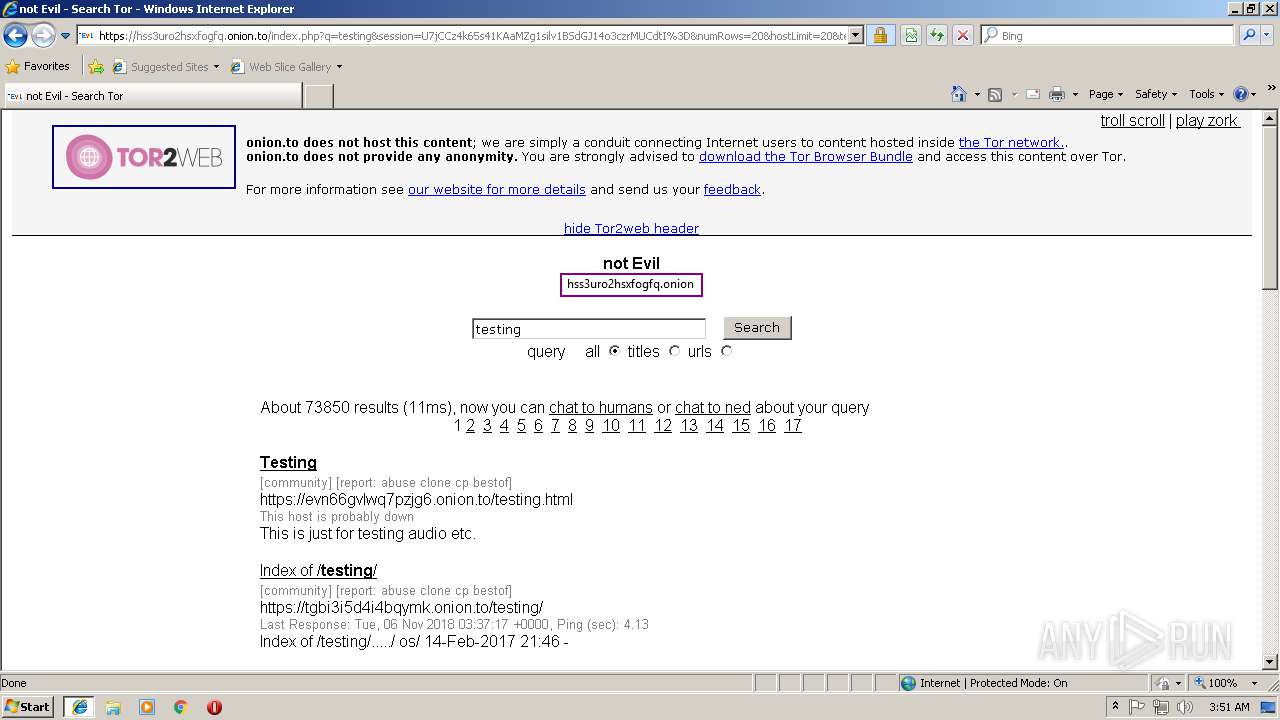Viewport: 1280px width, 720px height.
Task: Open the Testing result title
Action: point(288,463)
